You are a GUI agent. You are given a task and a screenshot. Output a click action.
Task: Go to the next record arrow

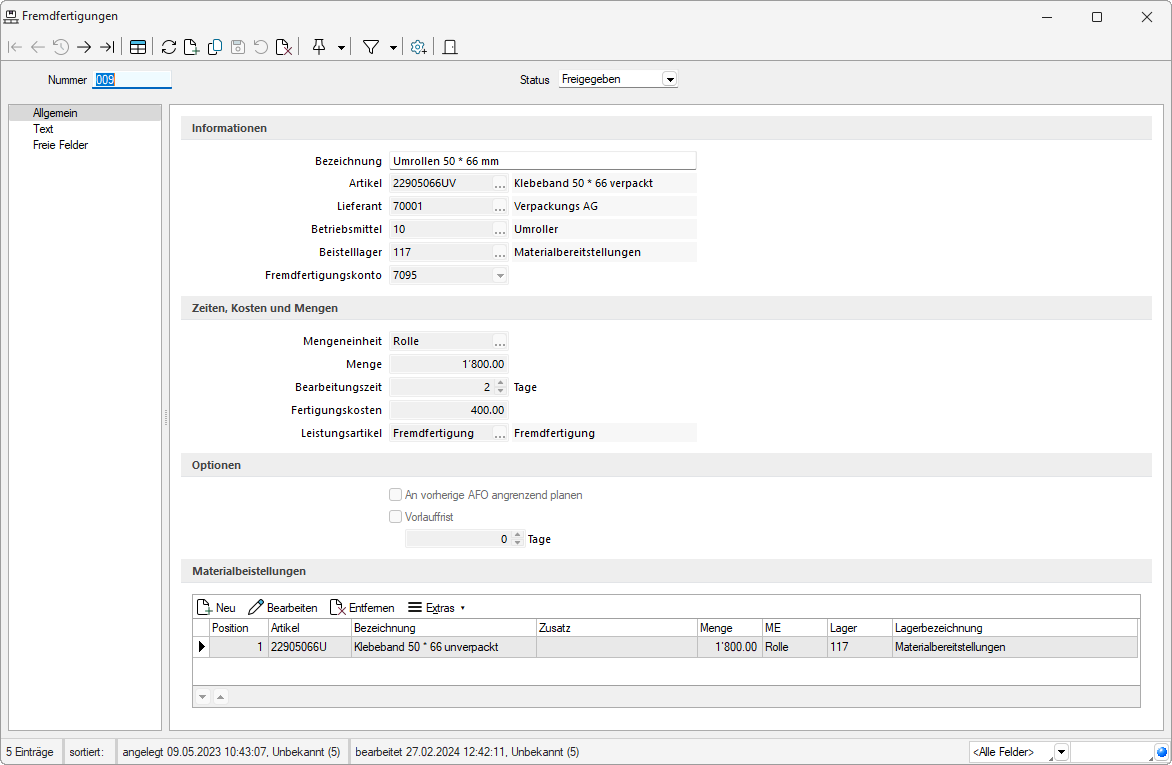coord(84,47)
